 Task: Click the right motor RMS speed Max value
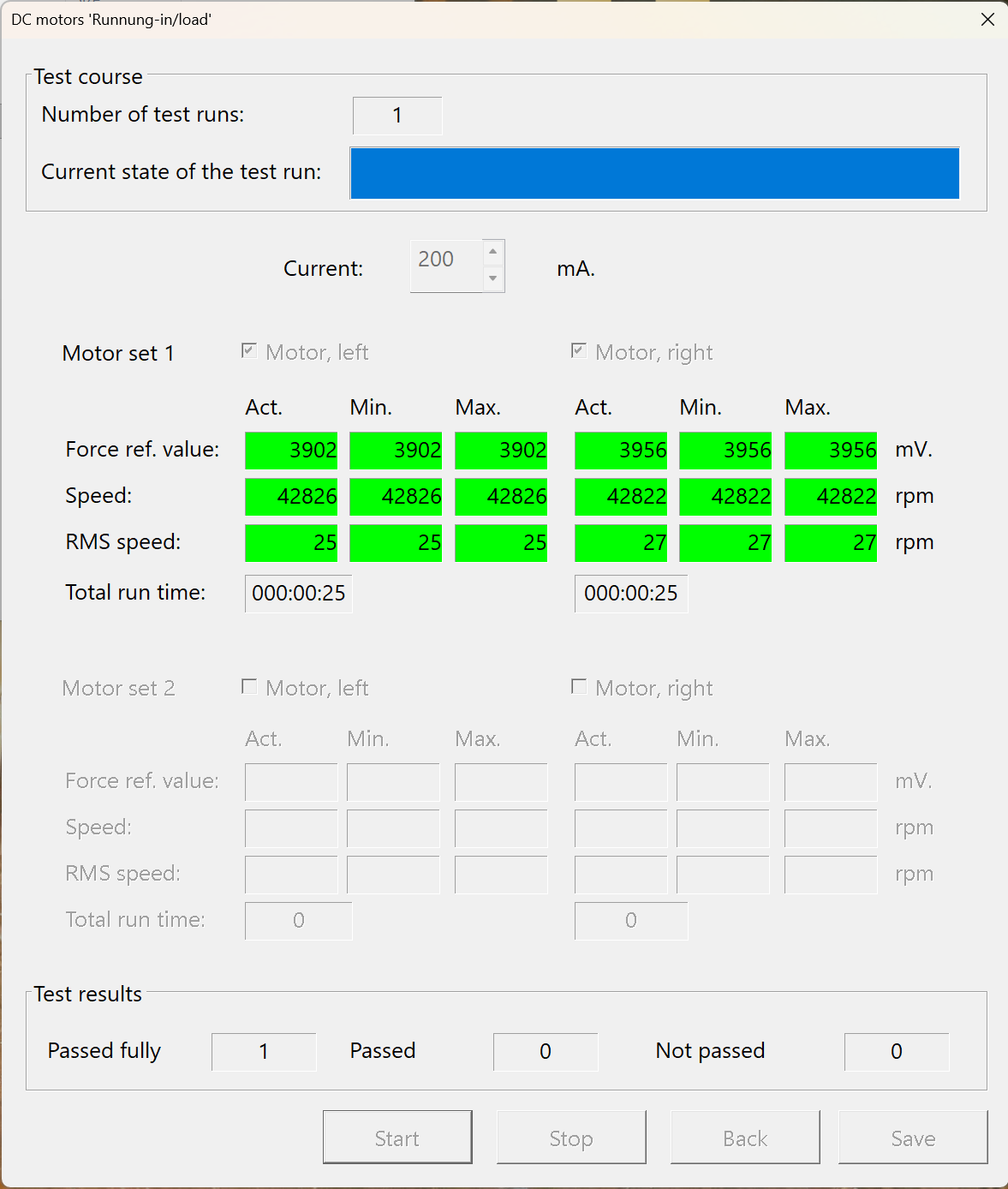[x=830, y=542]
